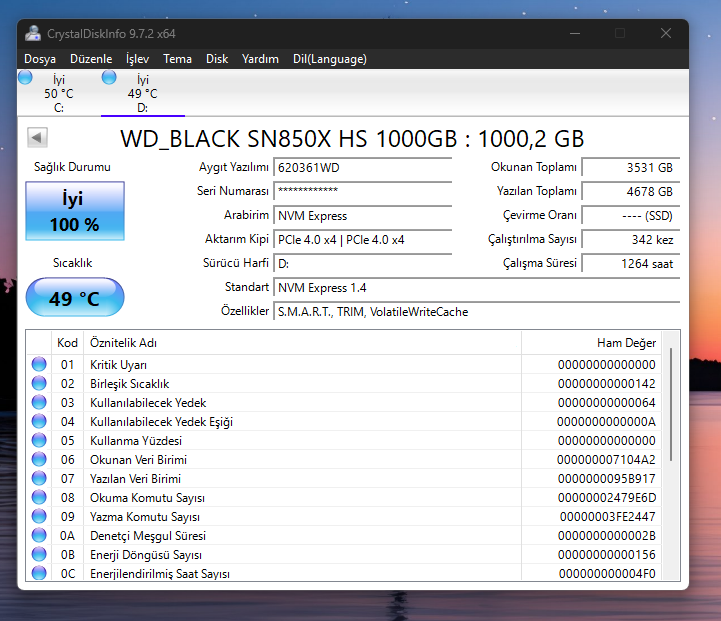Click the Sürücü Harfi field D:
The image size is (721, 621).
[363, 263]
